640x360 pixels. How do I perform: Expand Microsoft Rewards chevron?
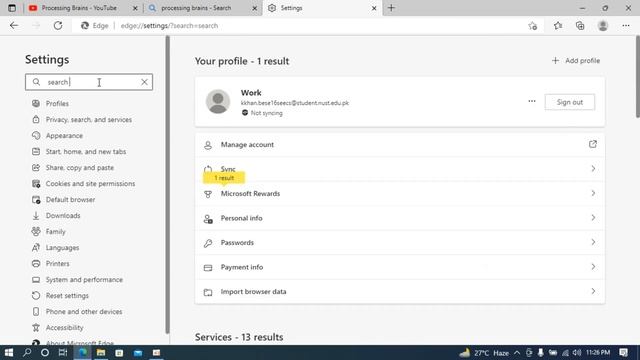point(593,193)
